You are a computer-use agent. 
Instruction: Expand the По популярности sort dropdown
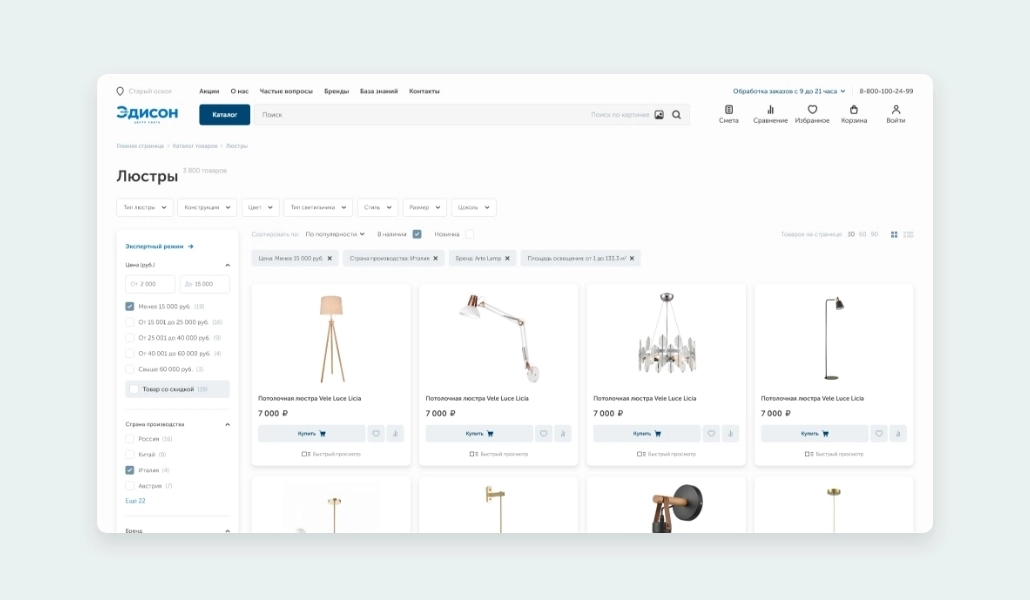pyautogui.click(x=335, y=234)
